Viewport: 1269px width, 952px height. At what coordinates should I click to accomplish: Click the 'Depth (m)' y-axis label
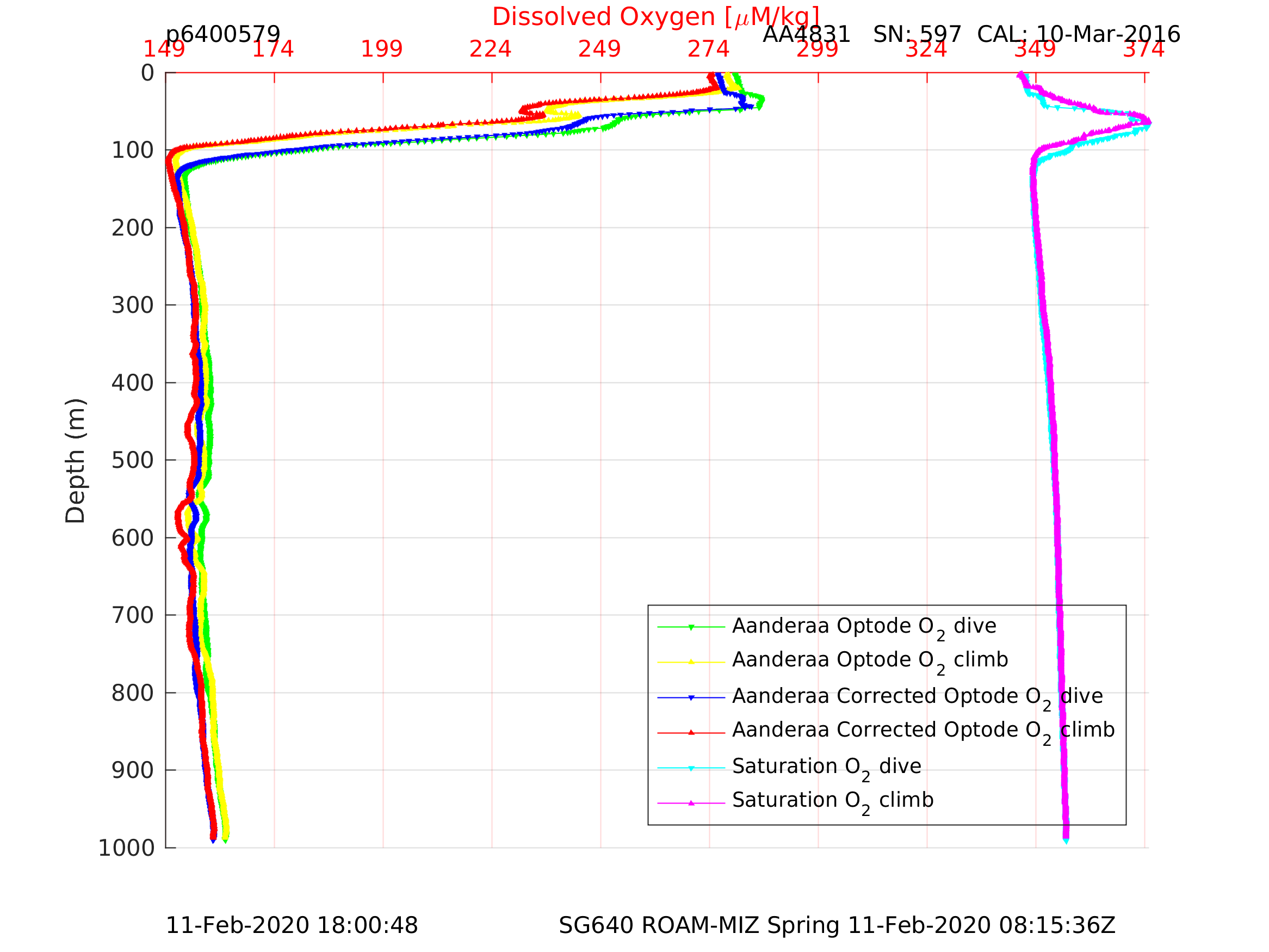coord(75,460)
